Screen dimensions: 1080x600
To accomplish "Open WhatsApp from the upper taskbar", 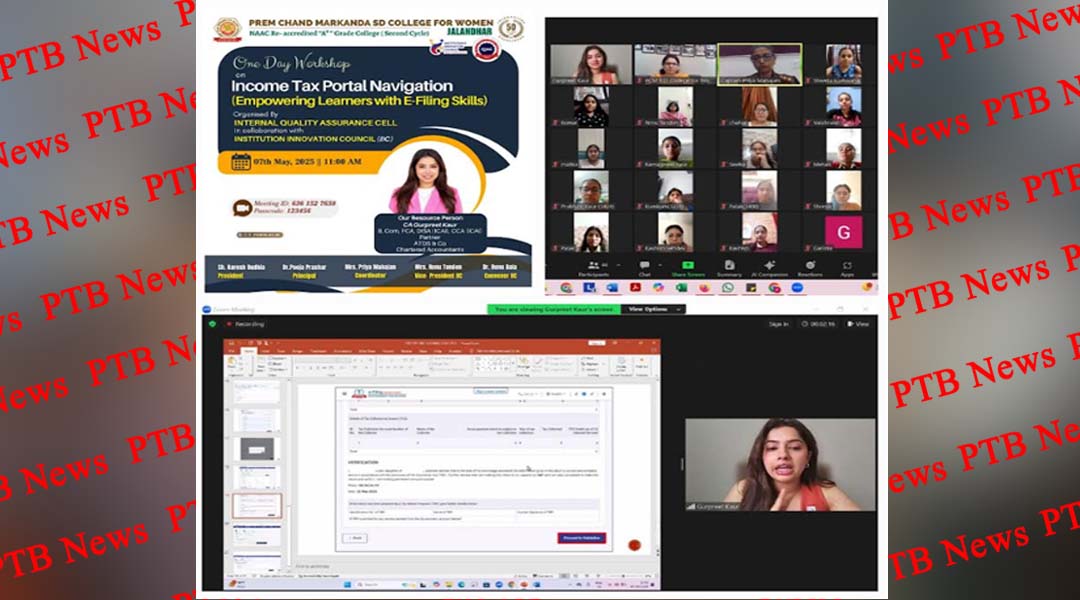I will click(727, 287).
